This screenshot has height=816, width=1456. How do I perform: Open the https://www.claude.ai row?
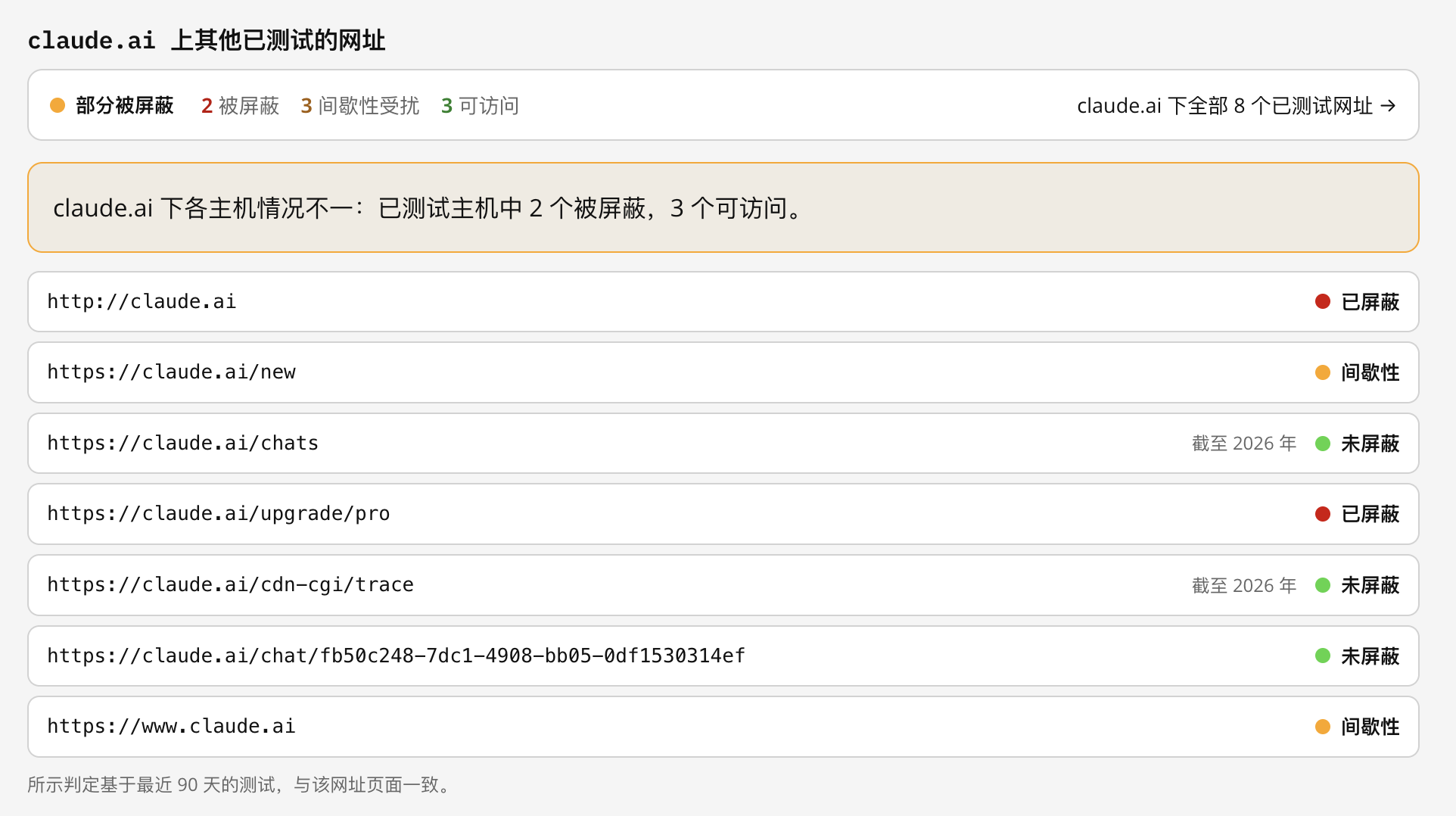click(723, 727)
